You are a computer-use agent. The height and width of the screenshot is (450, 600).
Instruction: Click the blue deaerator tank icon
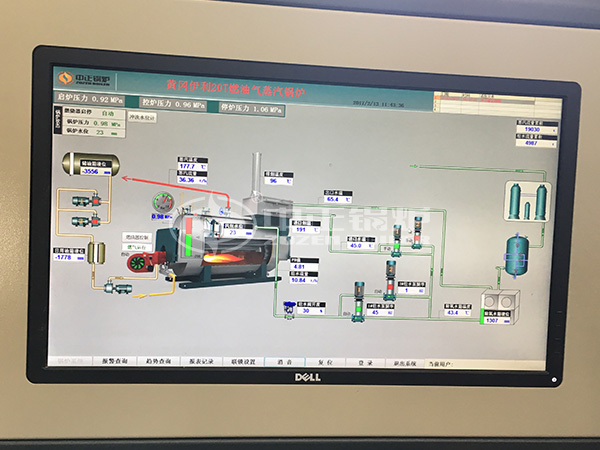pos(516,253)
